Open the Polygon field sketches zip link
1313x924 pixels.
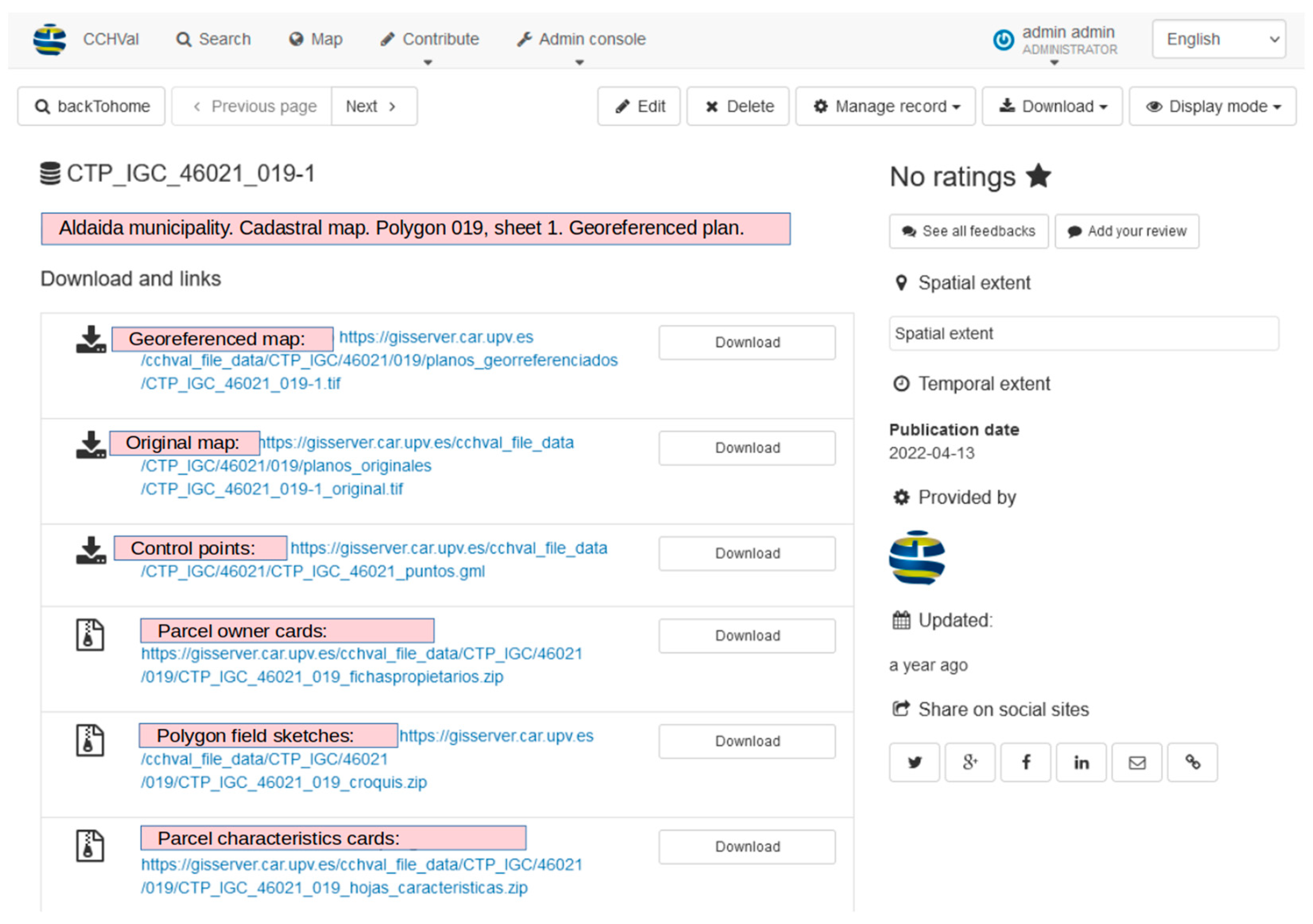tap(283, 782)
